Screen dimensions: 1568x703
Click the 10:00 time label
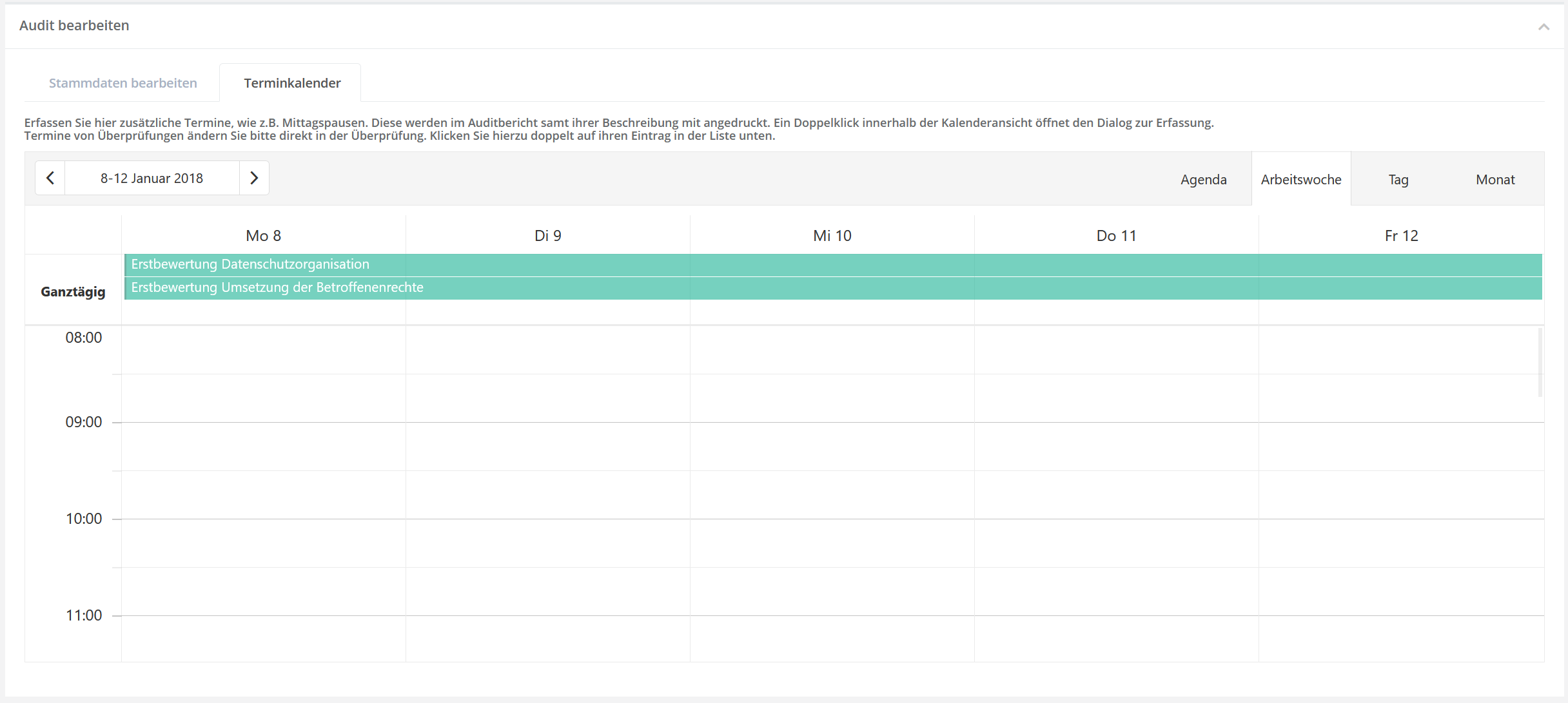[84, 519]
